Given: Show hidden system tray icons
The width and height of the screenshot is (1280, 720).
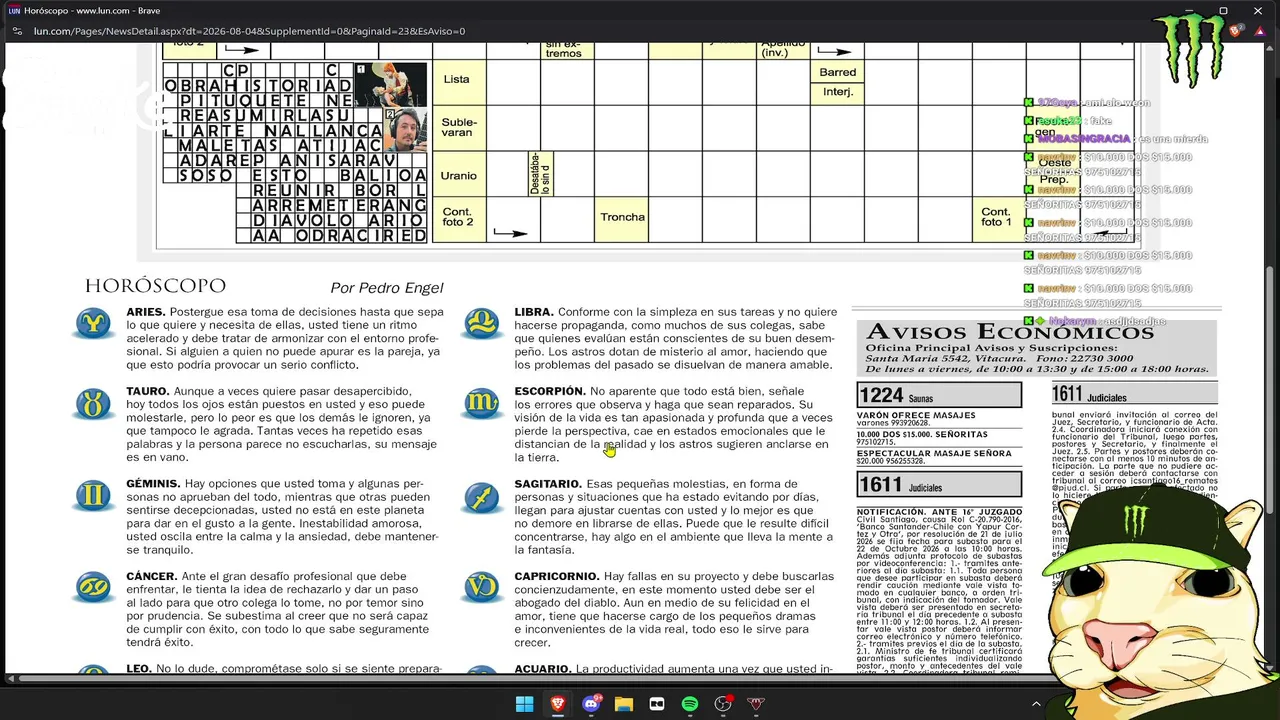Looking at the screenshot, I should 1036,704.
